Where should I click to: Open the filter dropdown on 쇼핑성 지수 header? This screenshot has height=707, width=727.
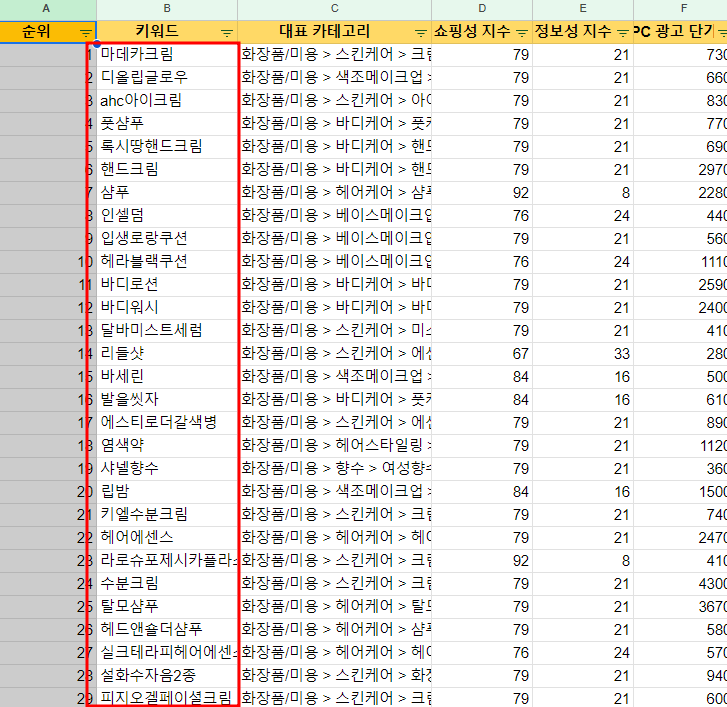click(x=522, y=32)
